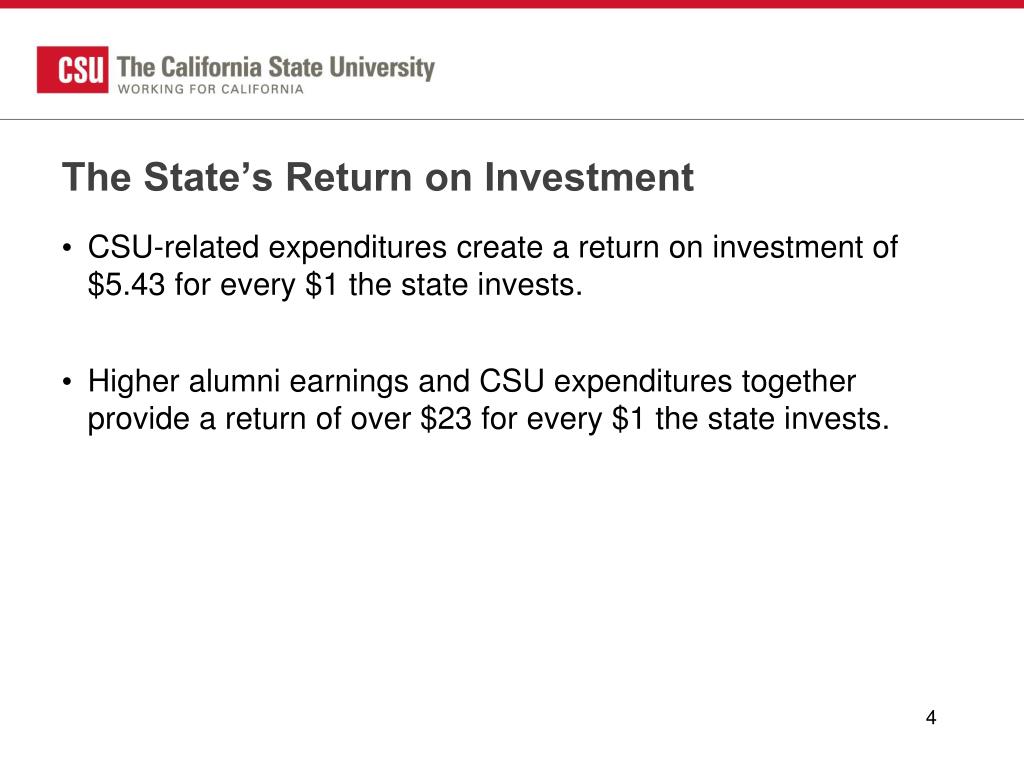1024x768 pixels.
Task: Click the red bar at slide top
Action: (x=512, y=4)
